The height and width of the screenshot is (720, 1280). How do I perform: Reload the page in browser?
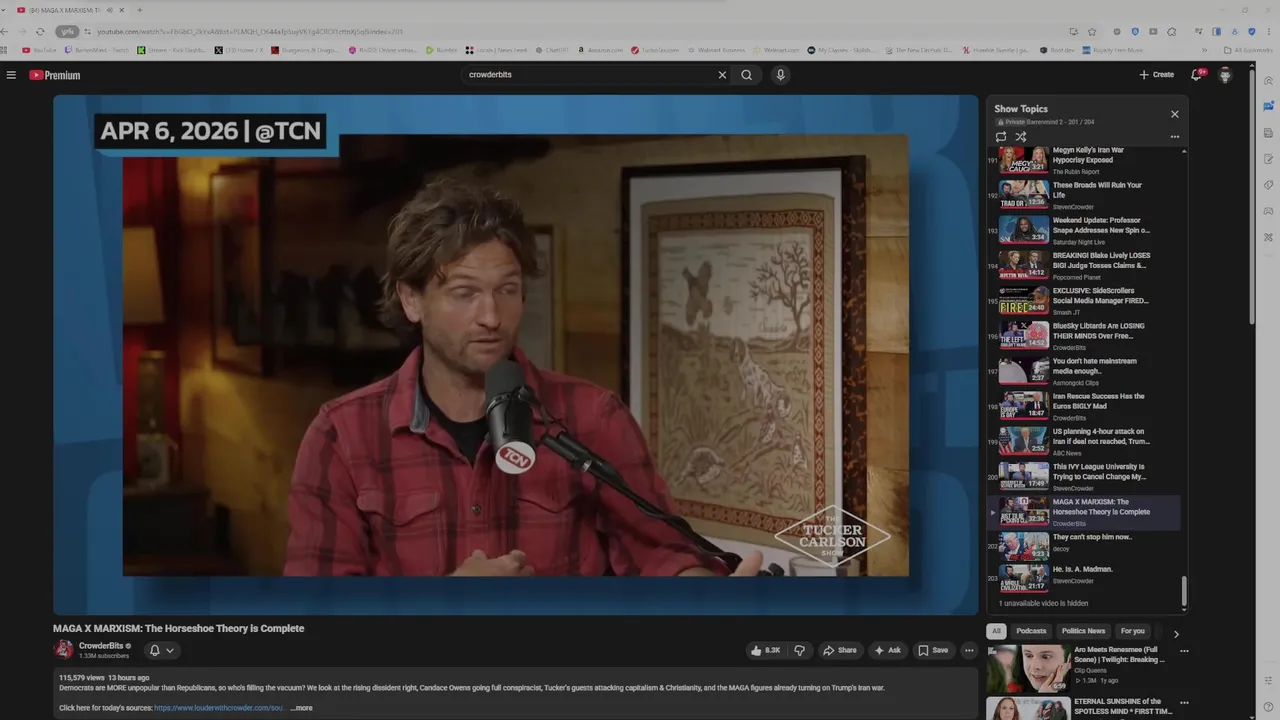[x=40, y=31]
